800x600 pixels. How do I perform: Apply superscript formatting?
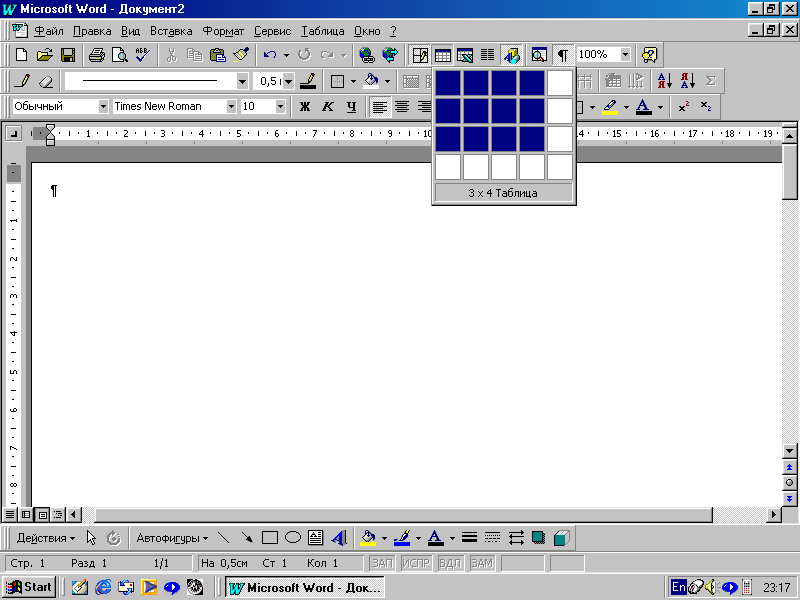tap(684, 107)
